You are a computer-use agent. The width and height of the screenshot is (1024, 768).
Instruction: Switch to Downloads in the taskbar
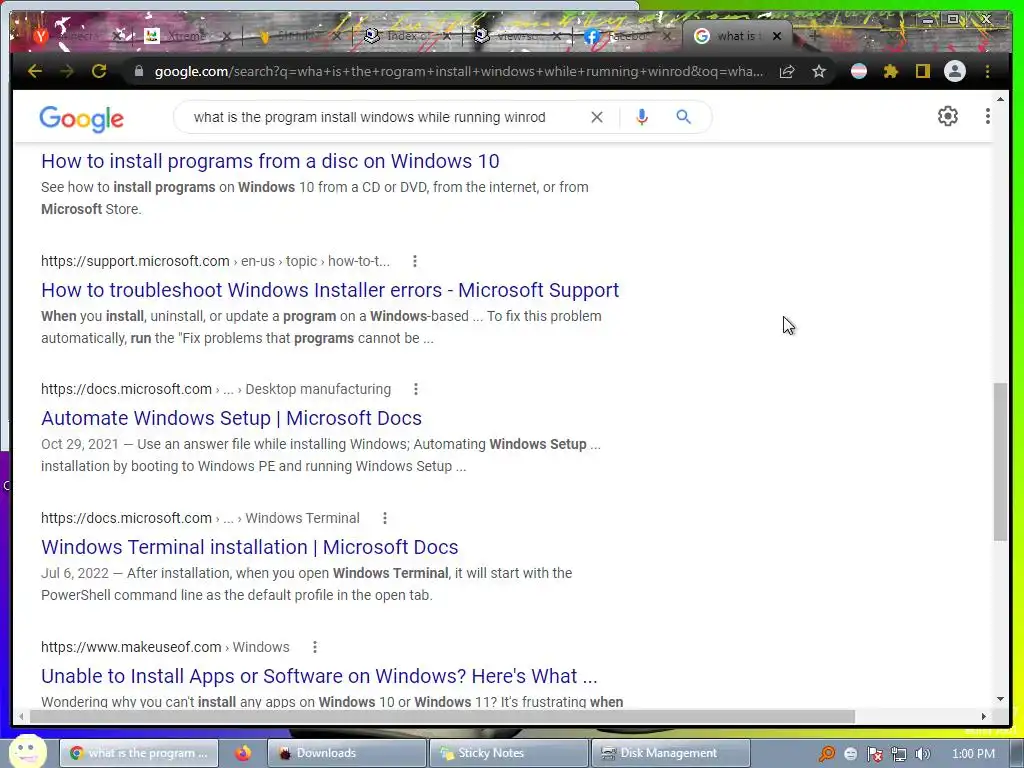[346, 753]
